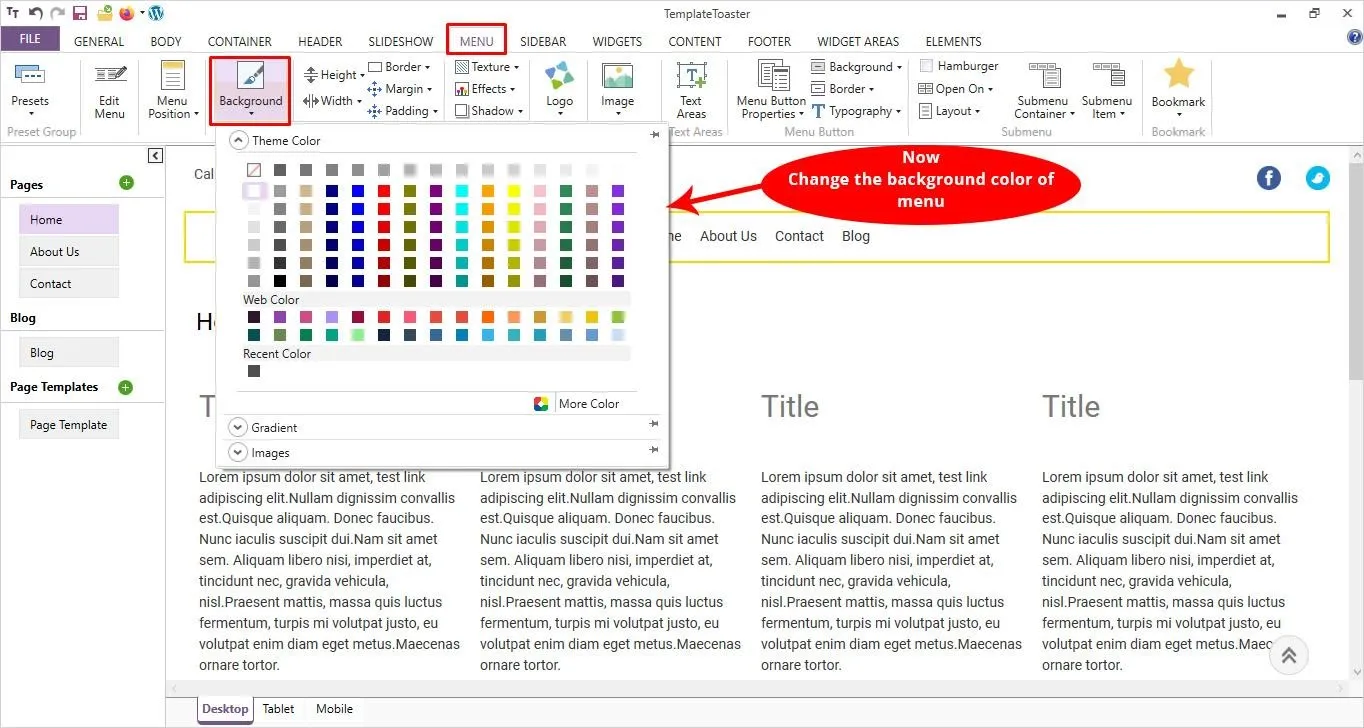The image size is (1364, 728).
Task: Open Menu Button Properties
Action: click(x=769, y=88)
